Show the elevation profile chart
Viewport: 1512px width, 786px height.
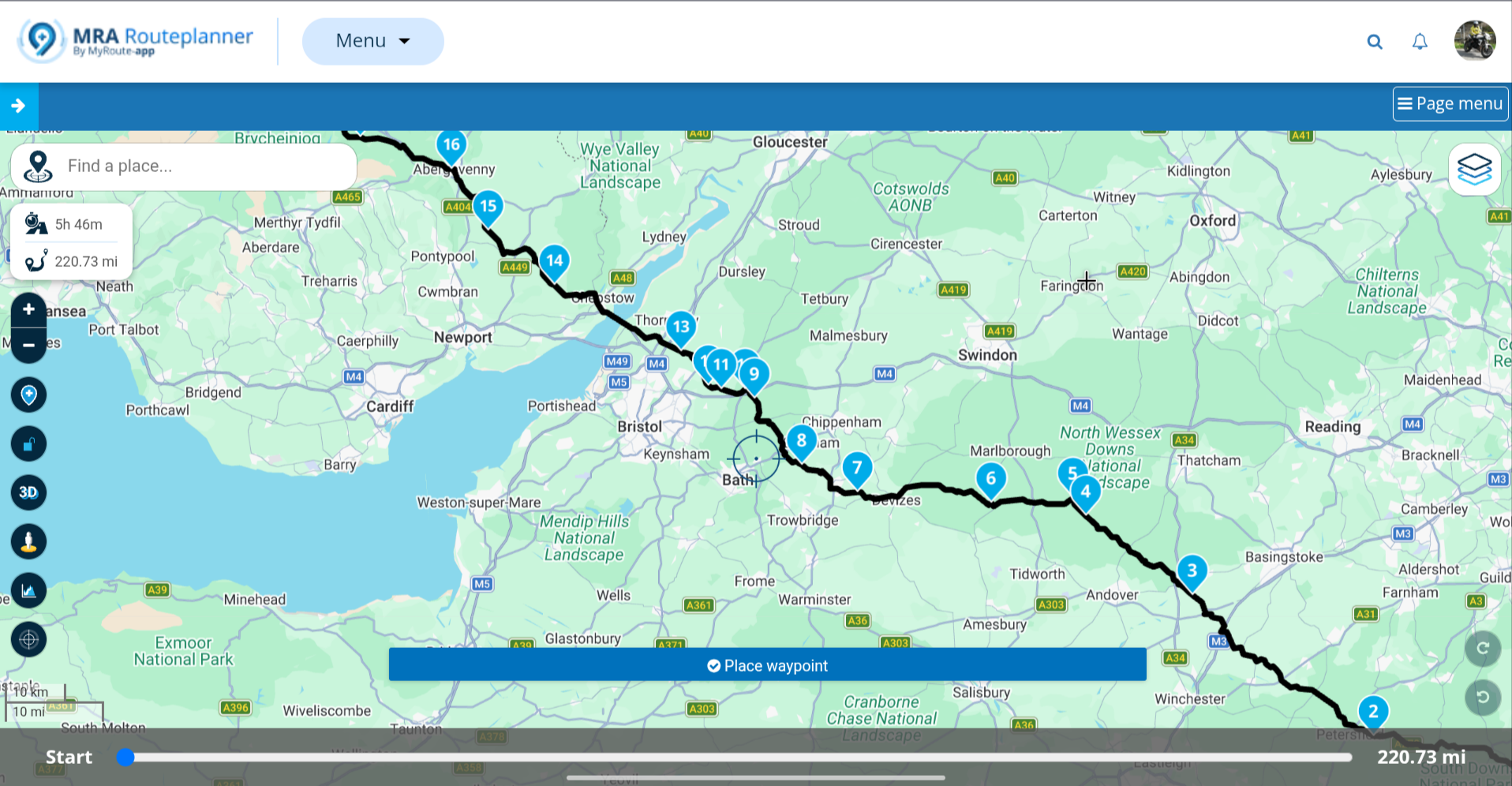[x=28, y=590]
